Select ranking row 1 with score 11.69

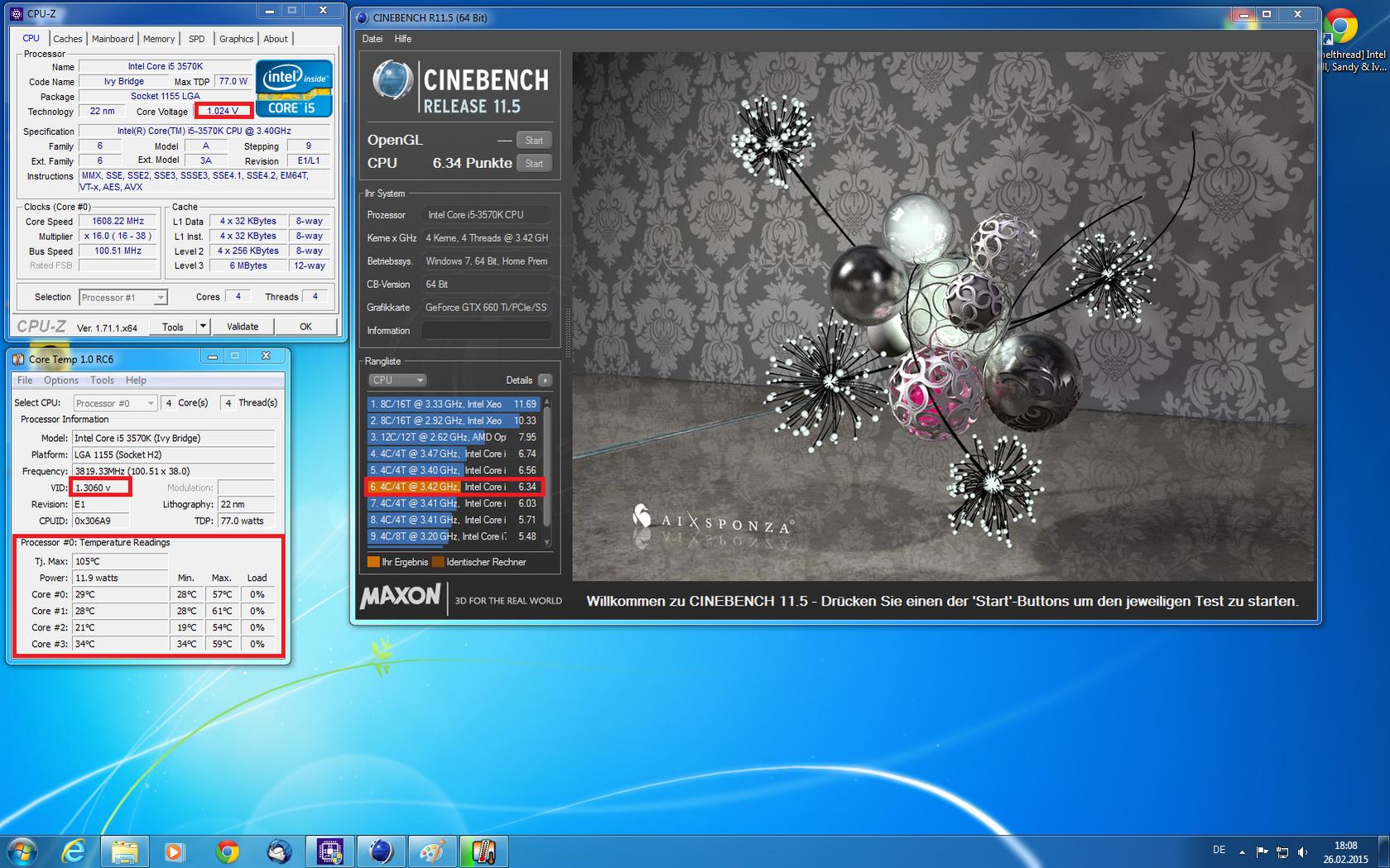(x=453, y=405)
